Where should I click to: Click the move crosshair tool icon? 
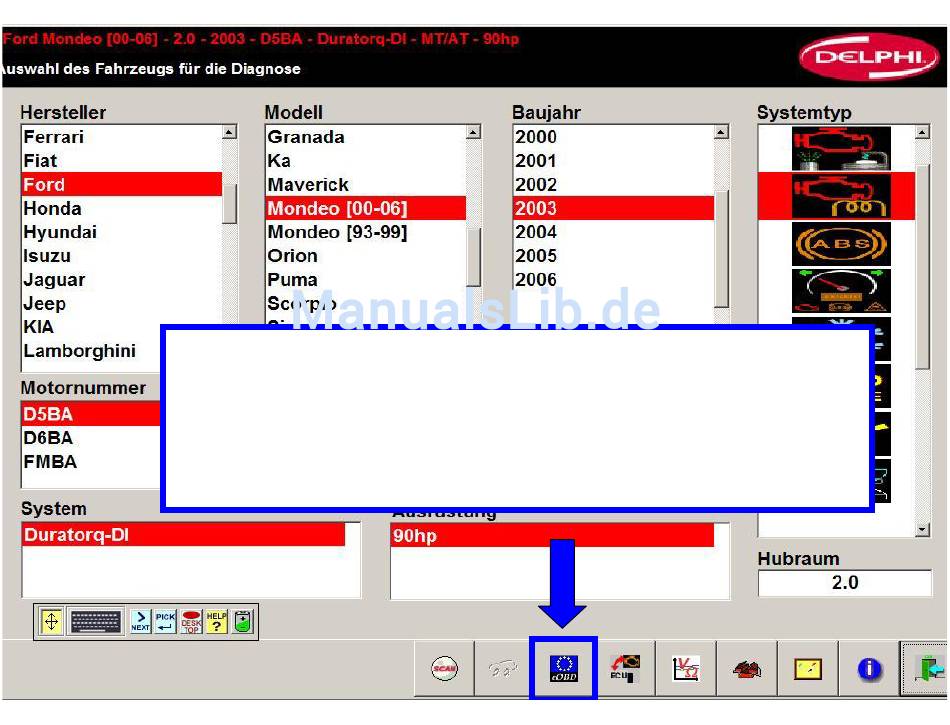tap(51, 621)
